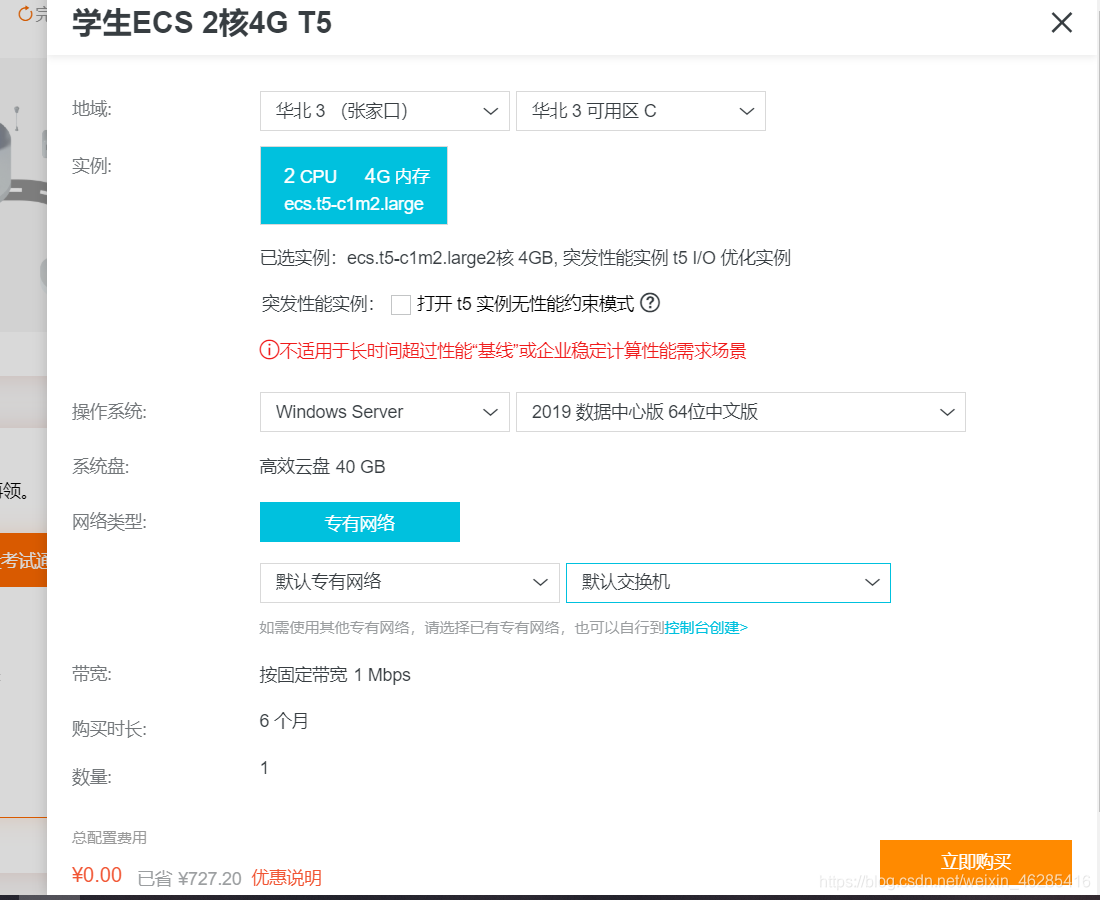
Task: Expand the Windows Server operating system dropdown
Action: pos(384,411)
